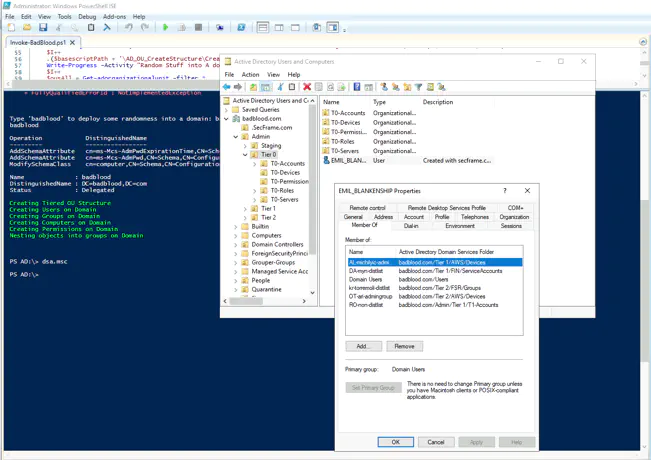Switch to the Organization tab
The height and width of the screenshot is (460, 651).
(x=514, y=217)
